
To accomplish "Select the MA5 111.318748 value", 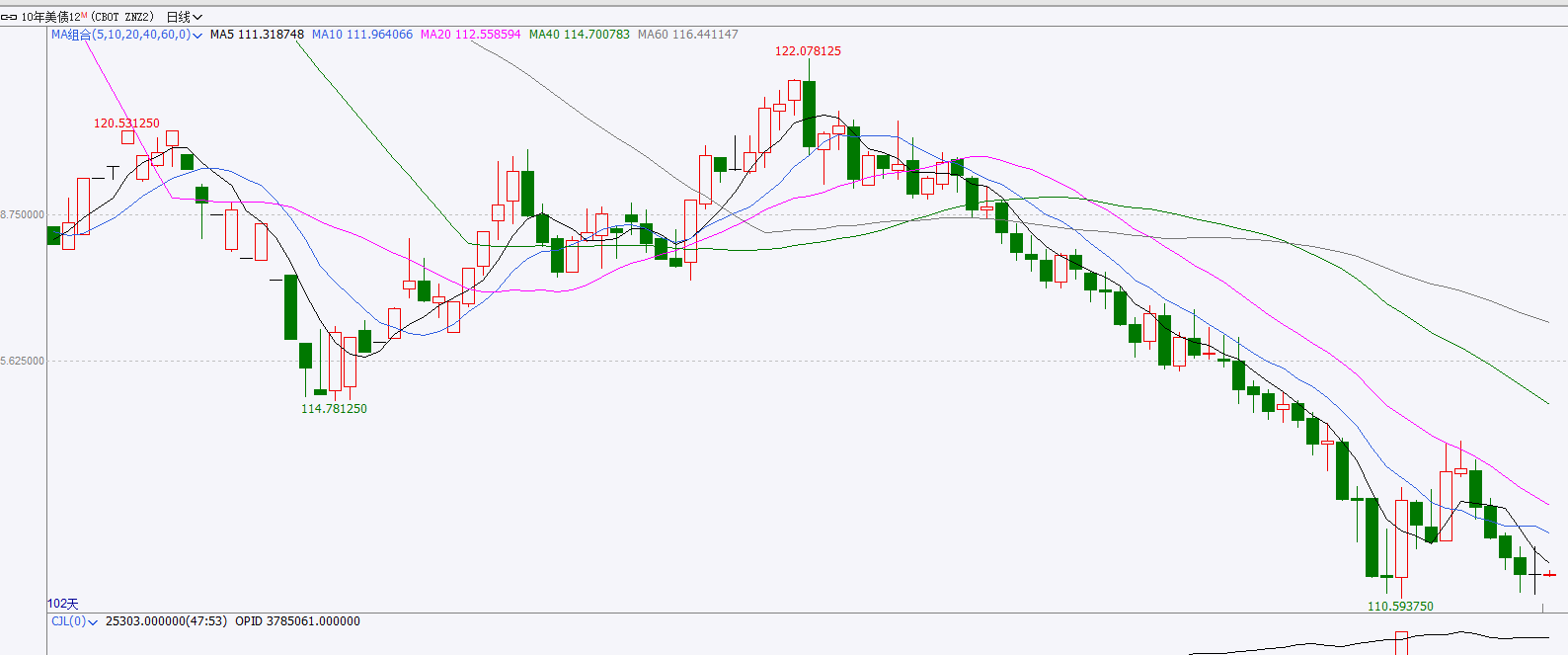I will 257,35.
